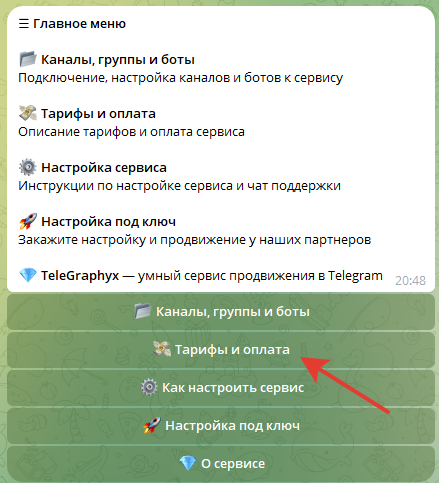Click the bold TeleGraphyx name in the message
Viewport: 439px width, 483px height.
tap(80, 276)
